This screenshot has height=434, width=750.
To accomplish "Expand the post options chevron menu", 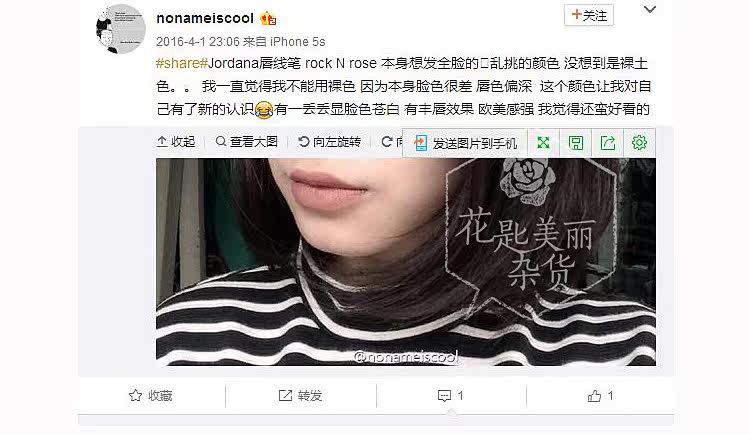I will coord(650,10).
